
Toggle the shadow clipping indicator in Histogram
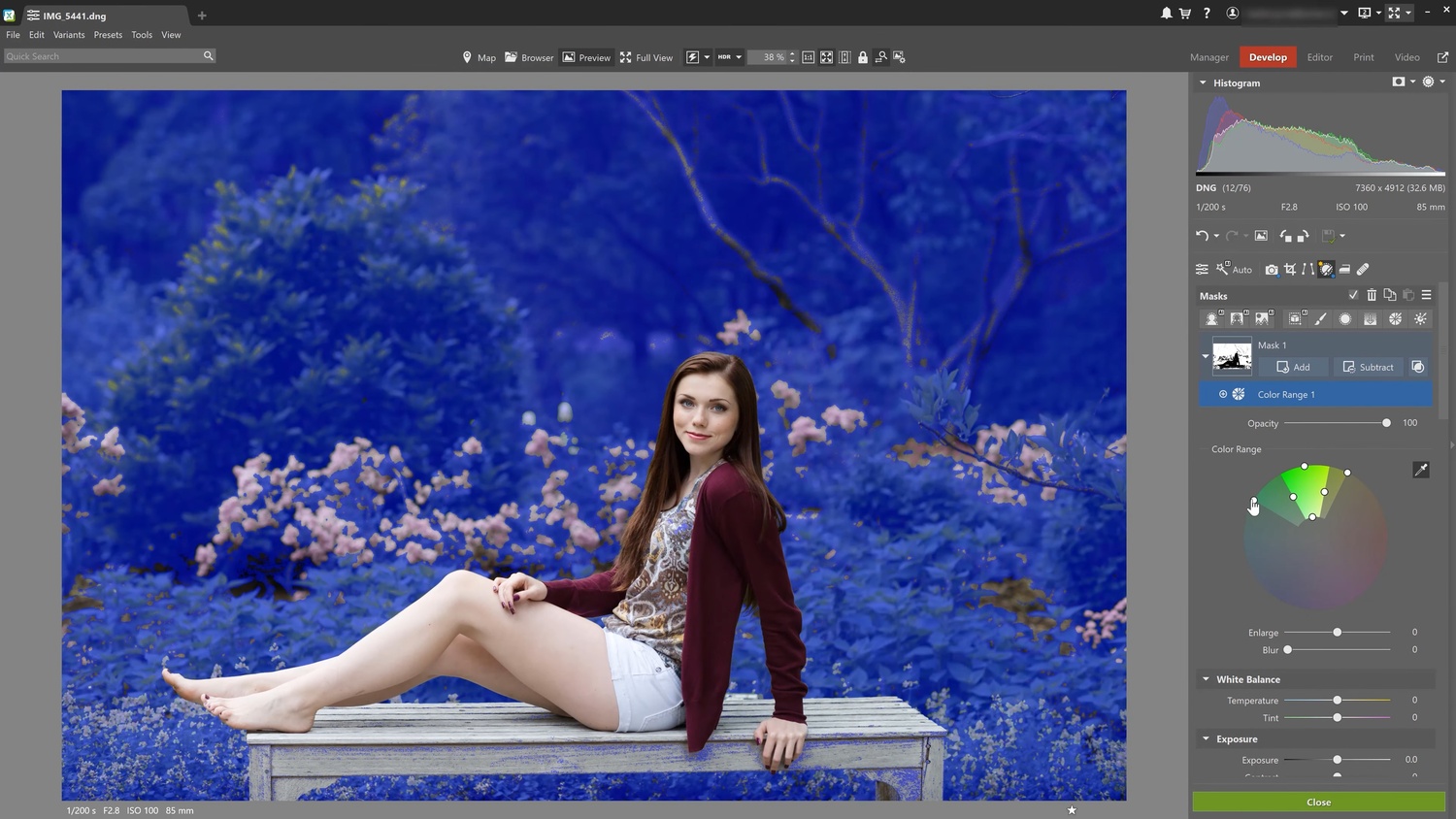1399,82
